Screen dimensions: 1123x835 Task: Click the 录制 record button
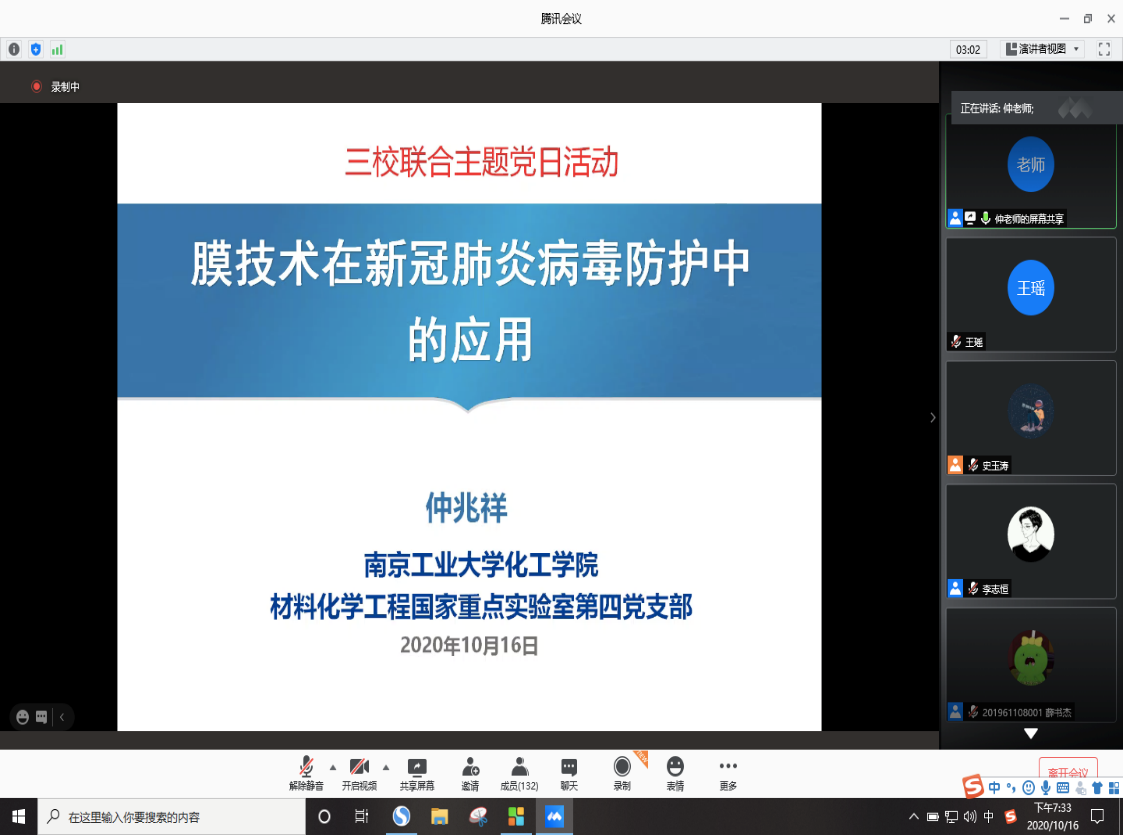pos(622,768)
